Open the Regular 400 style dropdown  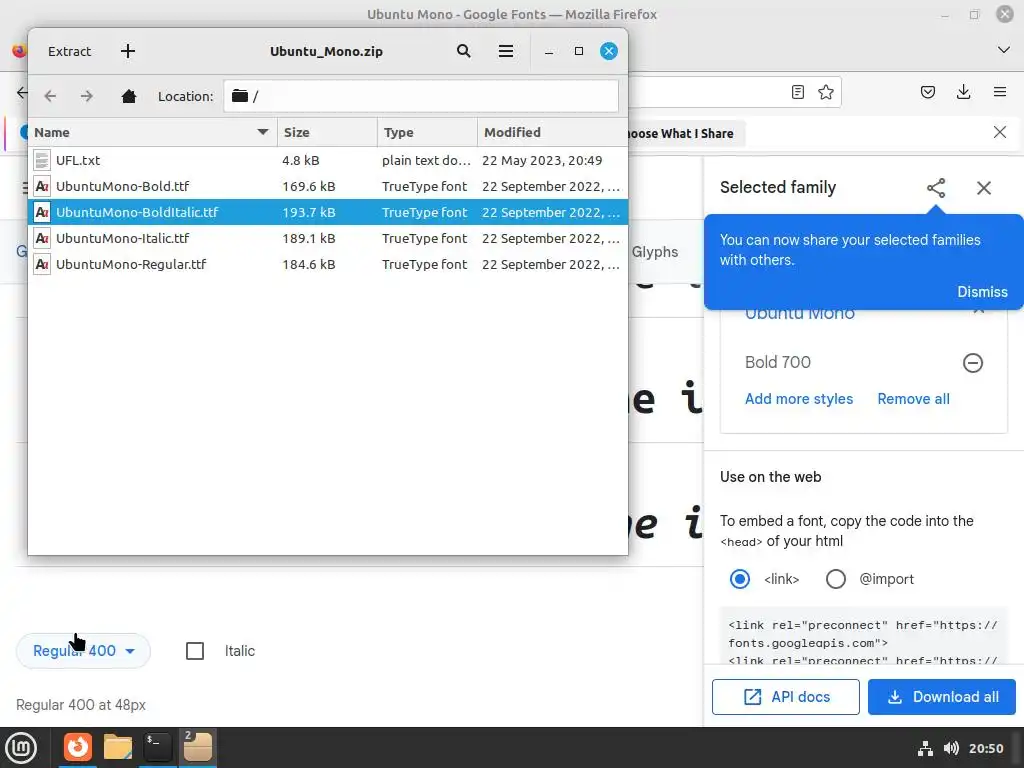pos(84,651)
